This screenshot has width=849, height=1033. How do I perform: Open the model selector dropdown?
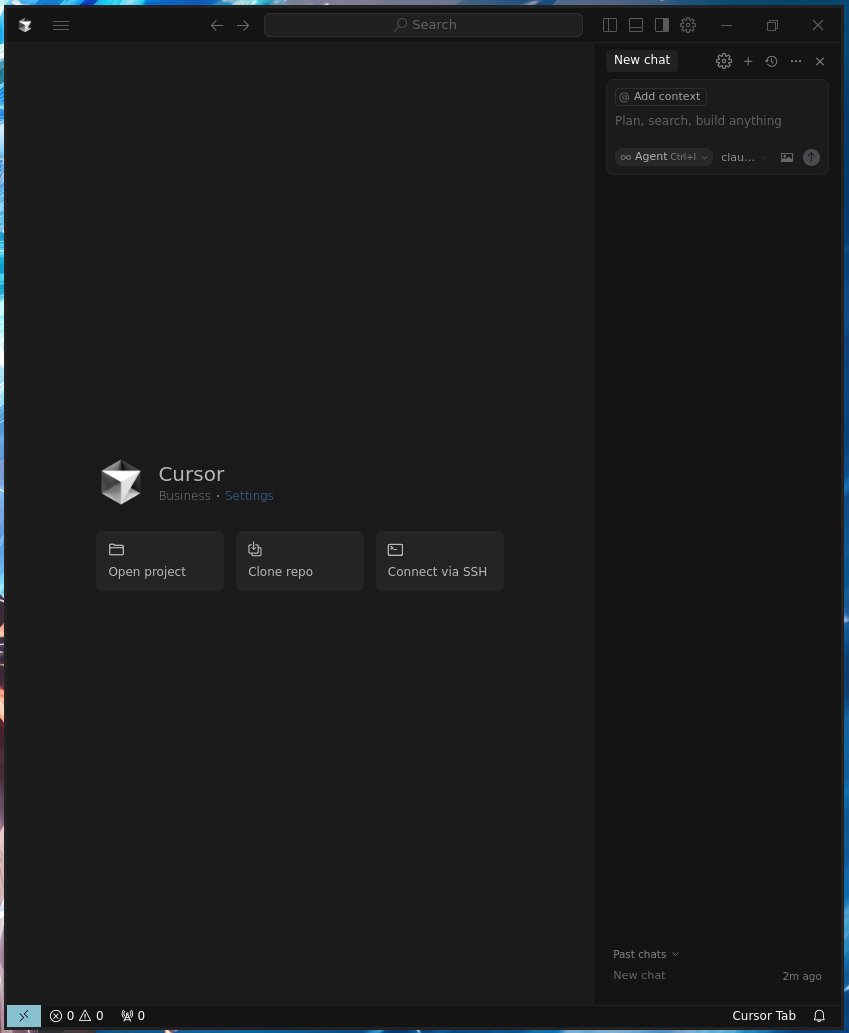(742, 157)
